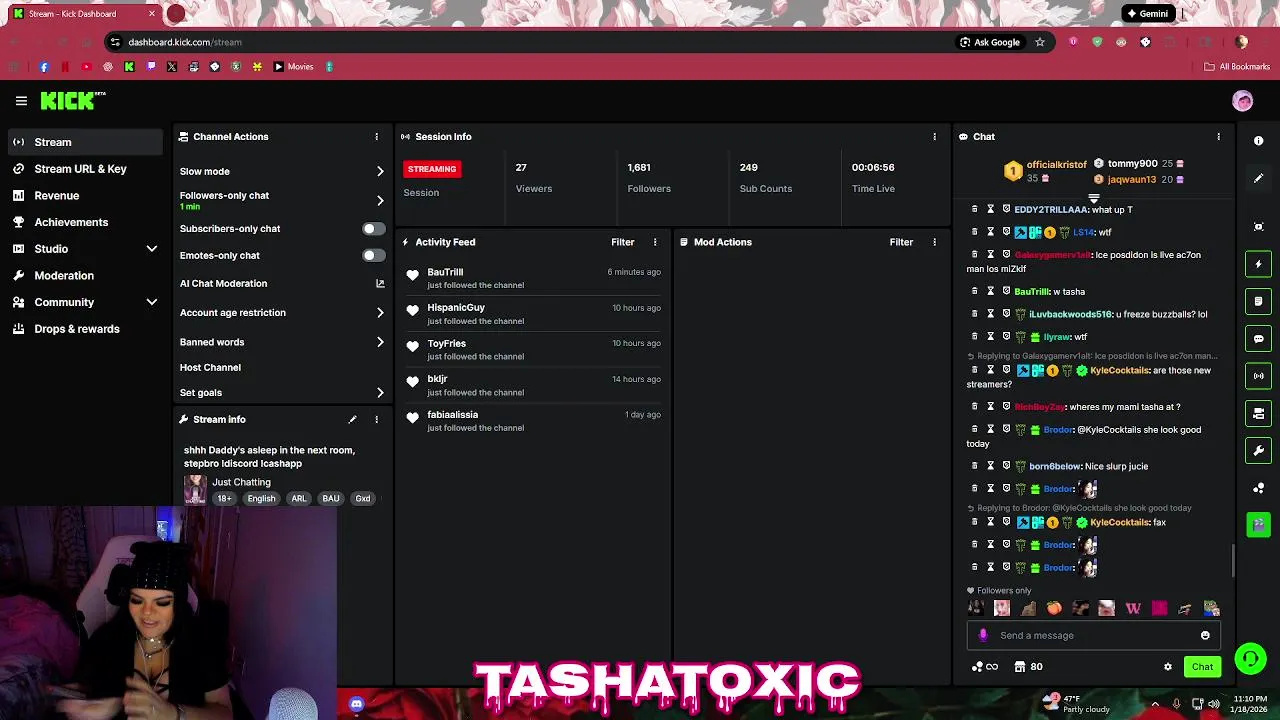Click Send a message input field
Image resolution: width=1280 pixels, height=720 pixels.
[x=1093, y=635]
